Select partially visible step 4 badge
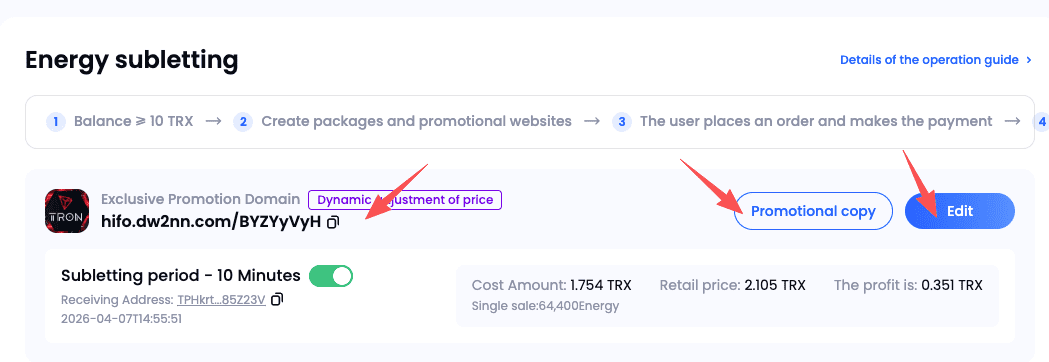The image size is (1049, 362). (x=1040, y=122)
